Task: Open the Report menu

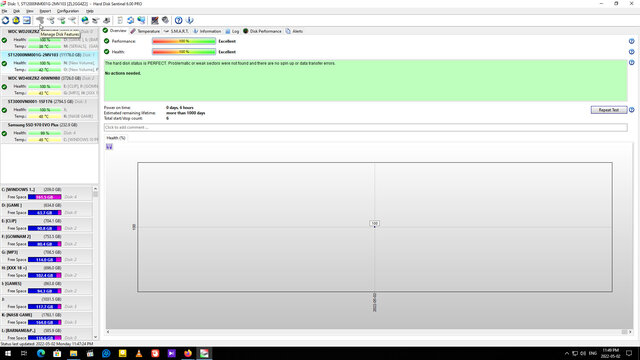Action: point(45,11)
